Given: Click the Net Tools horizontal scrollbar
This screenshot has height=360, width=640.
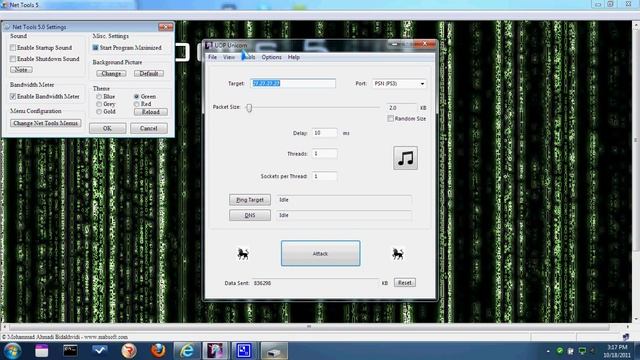Looking at the screenshot, I should click(x=309, y=327).
